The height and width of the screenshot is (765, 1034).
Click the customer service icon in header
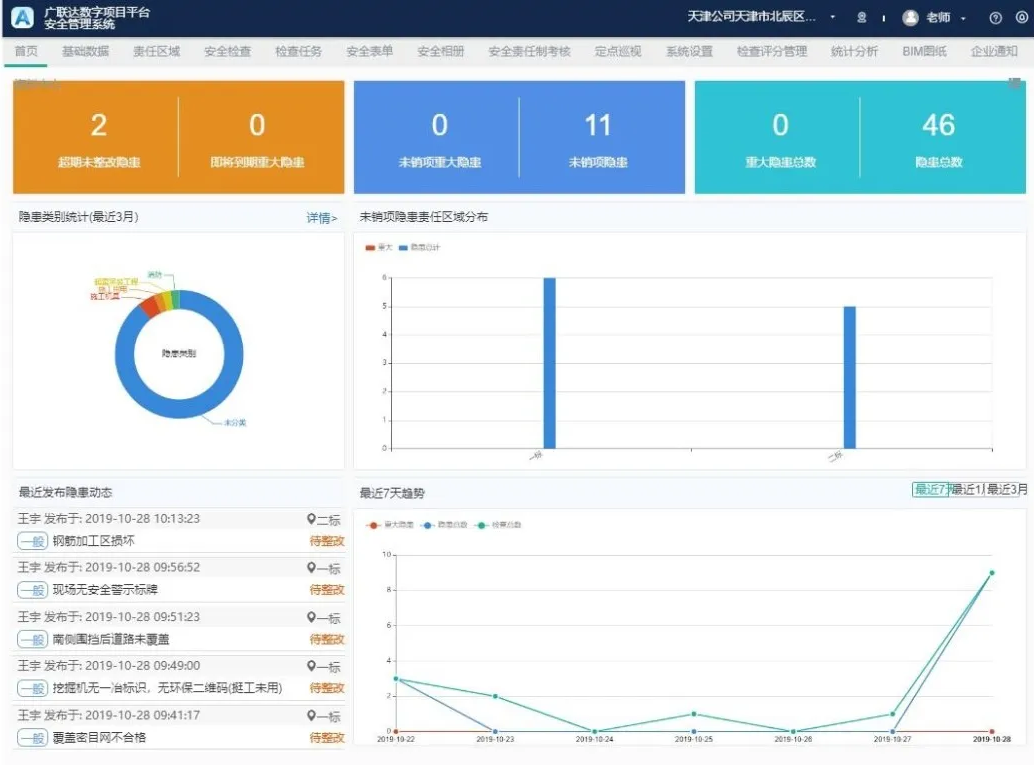(x=861, y=18)
